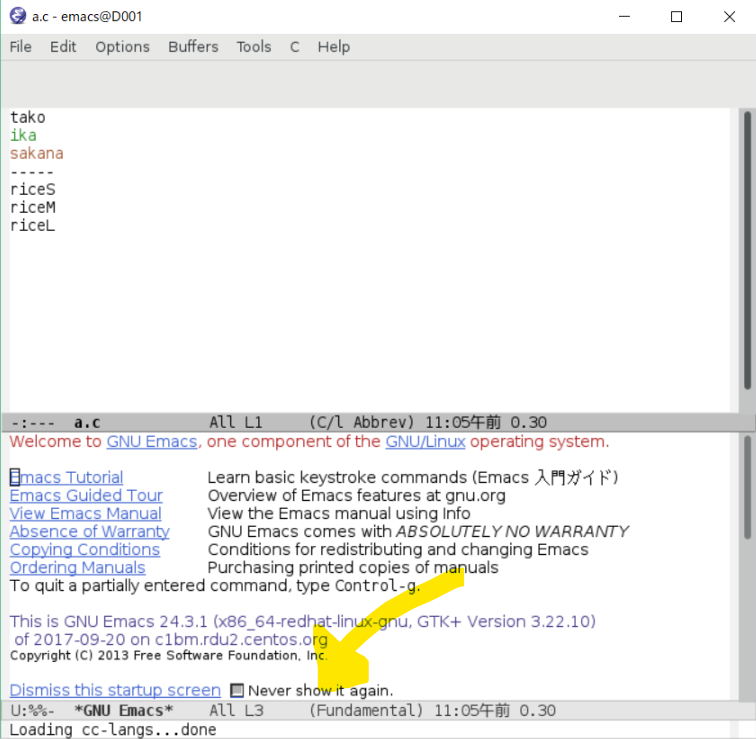
Task: Open the Help menu
Action: pyautogui.click(x=334, y=47)
